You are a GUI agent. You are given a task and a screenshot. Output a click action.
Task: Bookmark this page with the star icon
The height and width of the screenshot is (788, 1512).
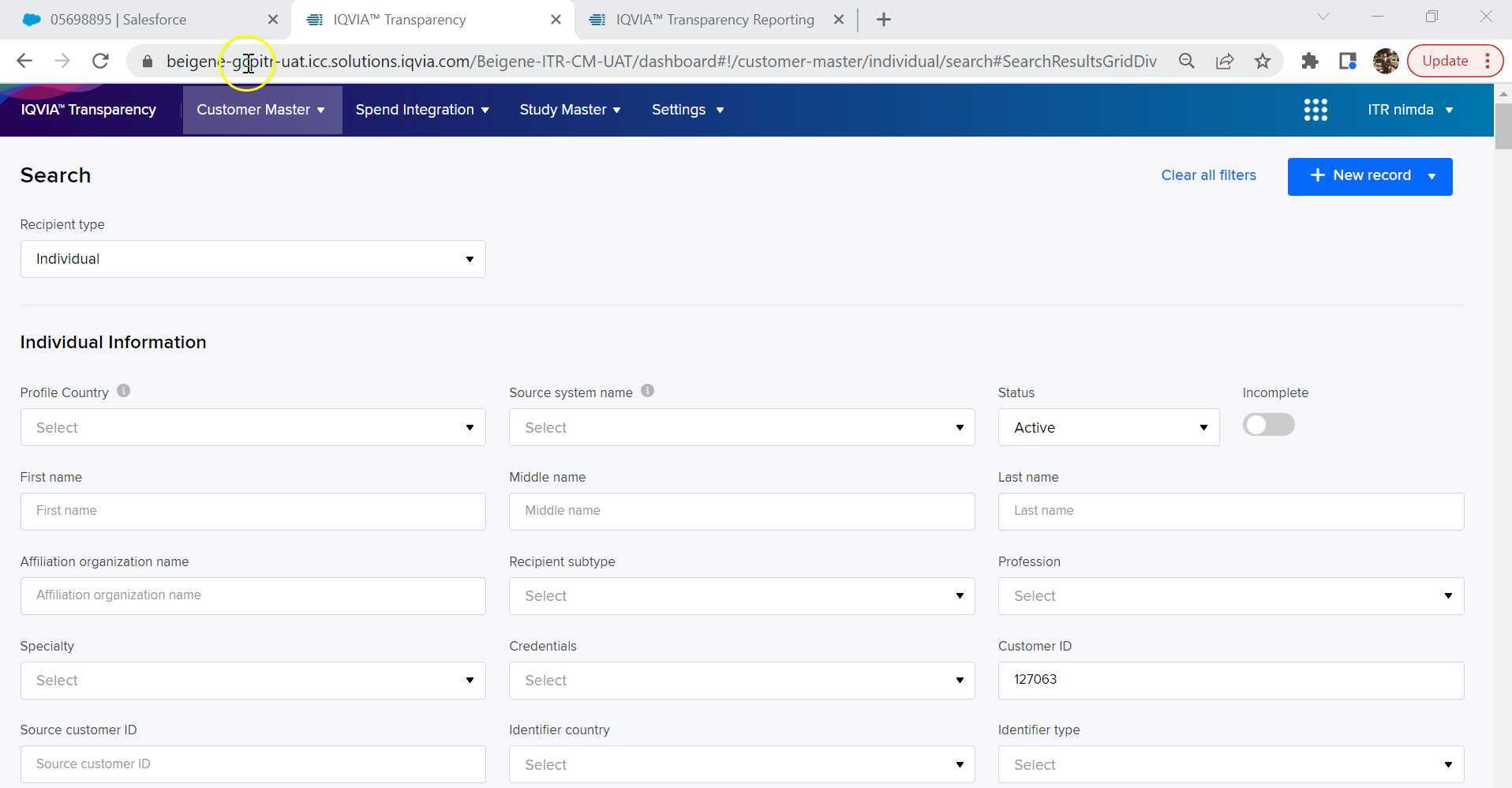pyautogui.click(x=1263, y=61)
